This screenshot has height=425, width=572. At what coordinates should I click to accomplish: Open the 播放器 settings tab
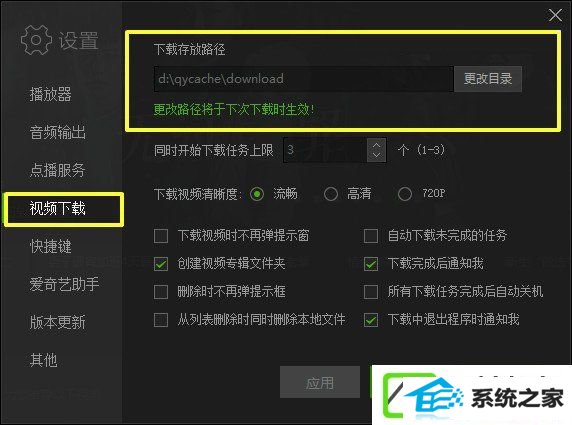(50, 94)
